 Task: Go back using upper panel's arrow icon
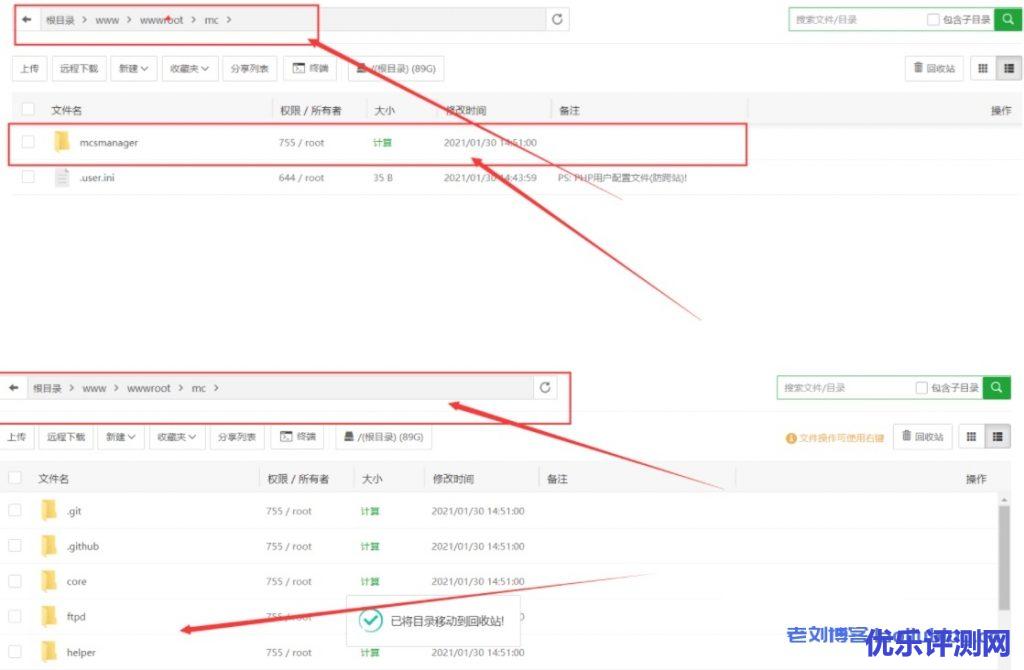pyautogui.click(x=27, y=19)
